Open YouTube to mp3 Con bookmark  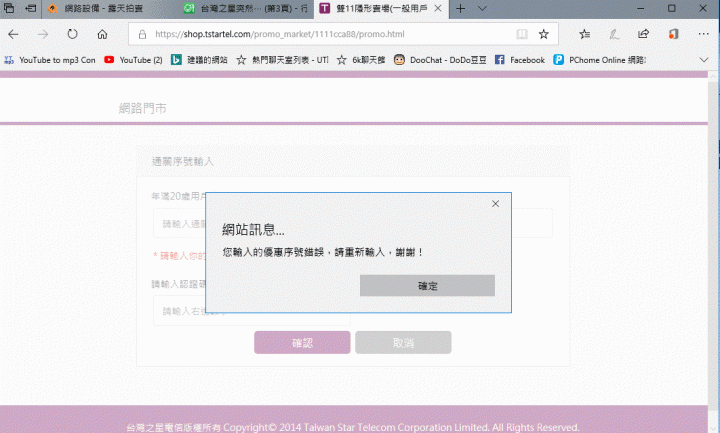coord(50,60)
